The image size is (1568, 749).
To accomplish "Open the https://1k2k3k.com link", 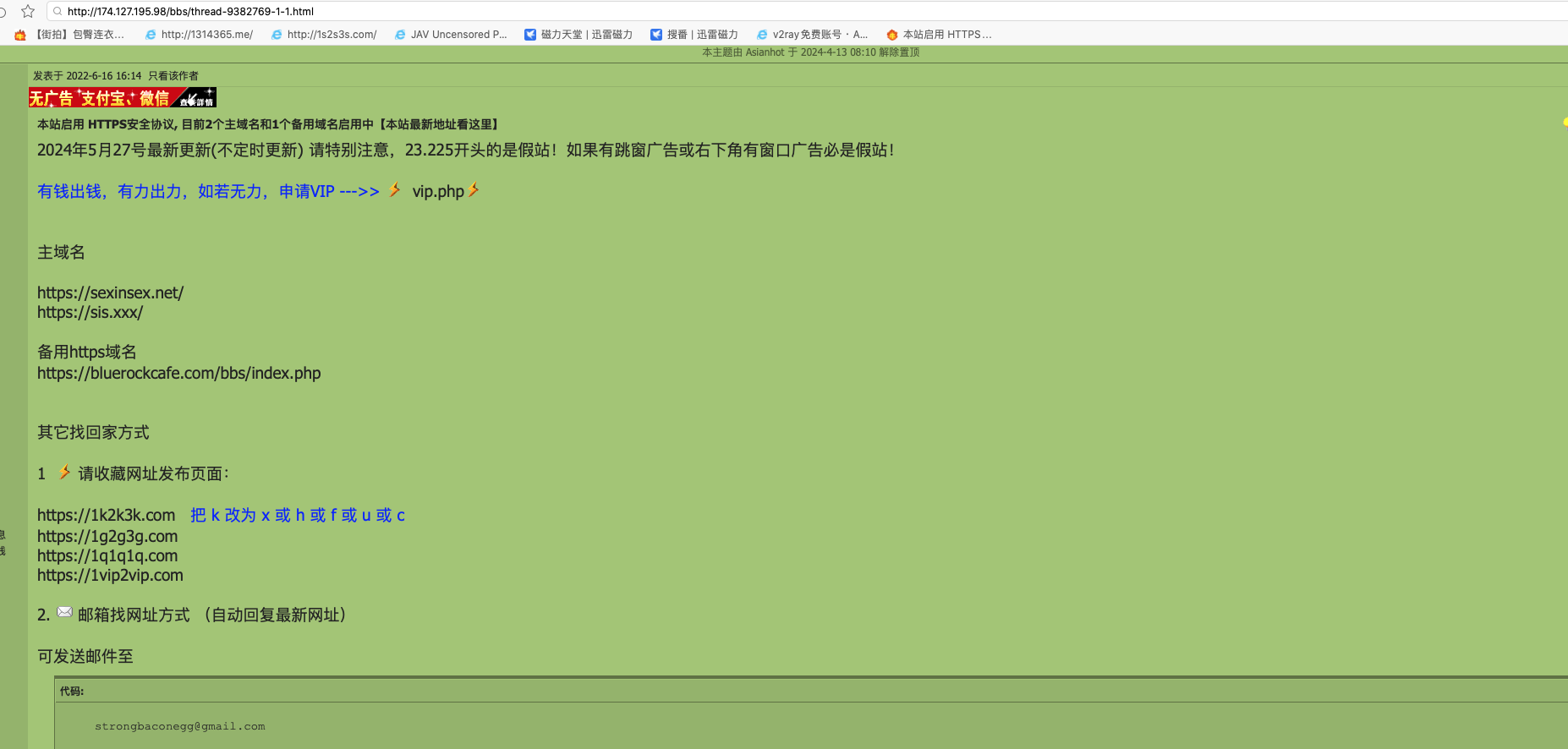I will tap(106, 515).
